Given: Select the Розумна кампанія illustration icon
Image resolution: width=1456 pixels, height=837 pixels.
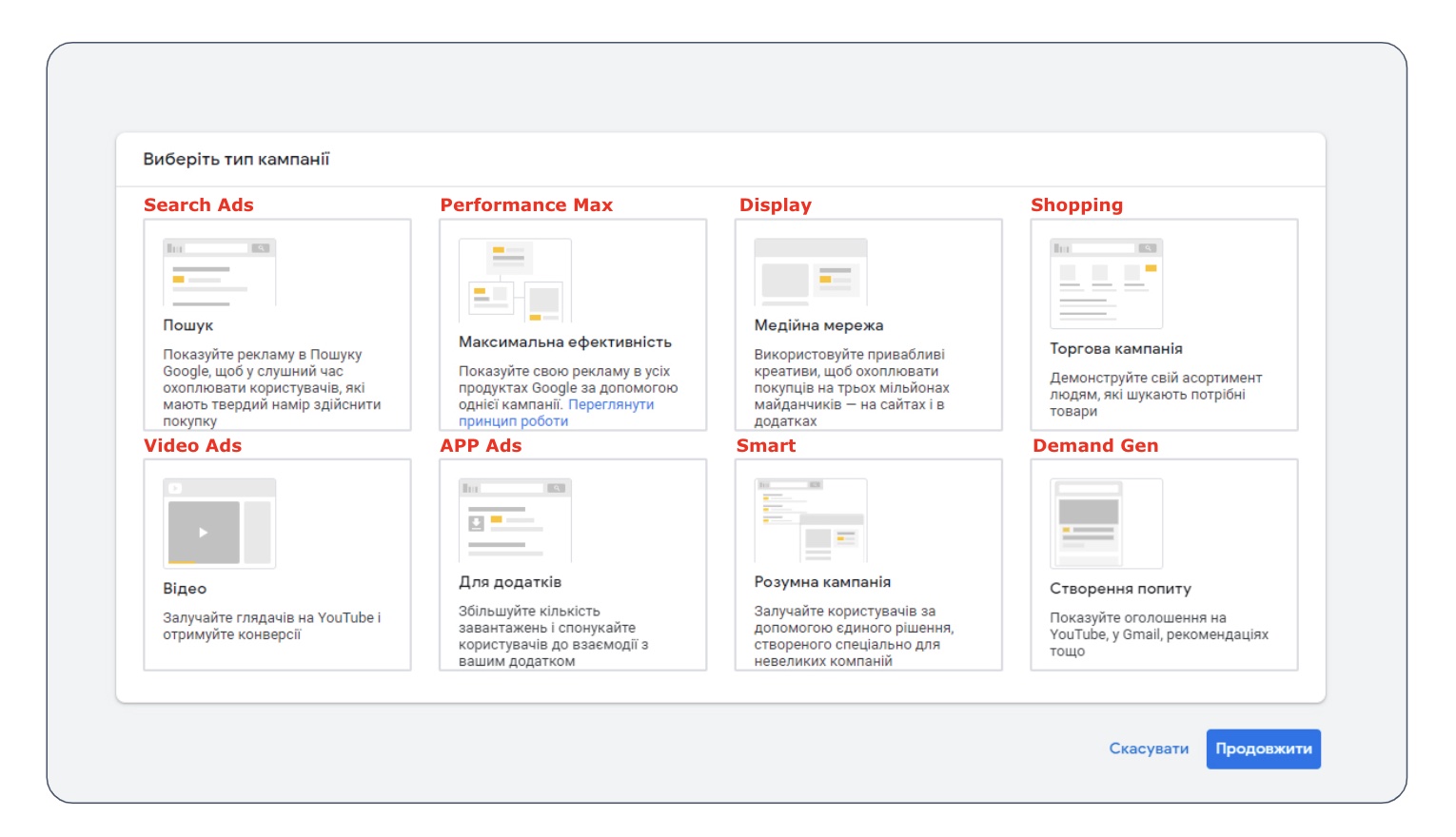Looking at the screenshot, I should coord(811,520).
